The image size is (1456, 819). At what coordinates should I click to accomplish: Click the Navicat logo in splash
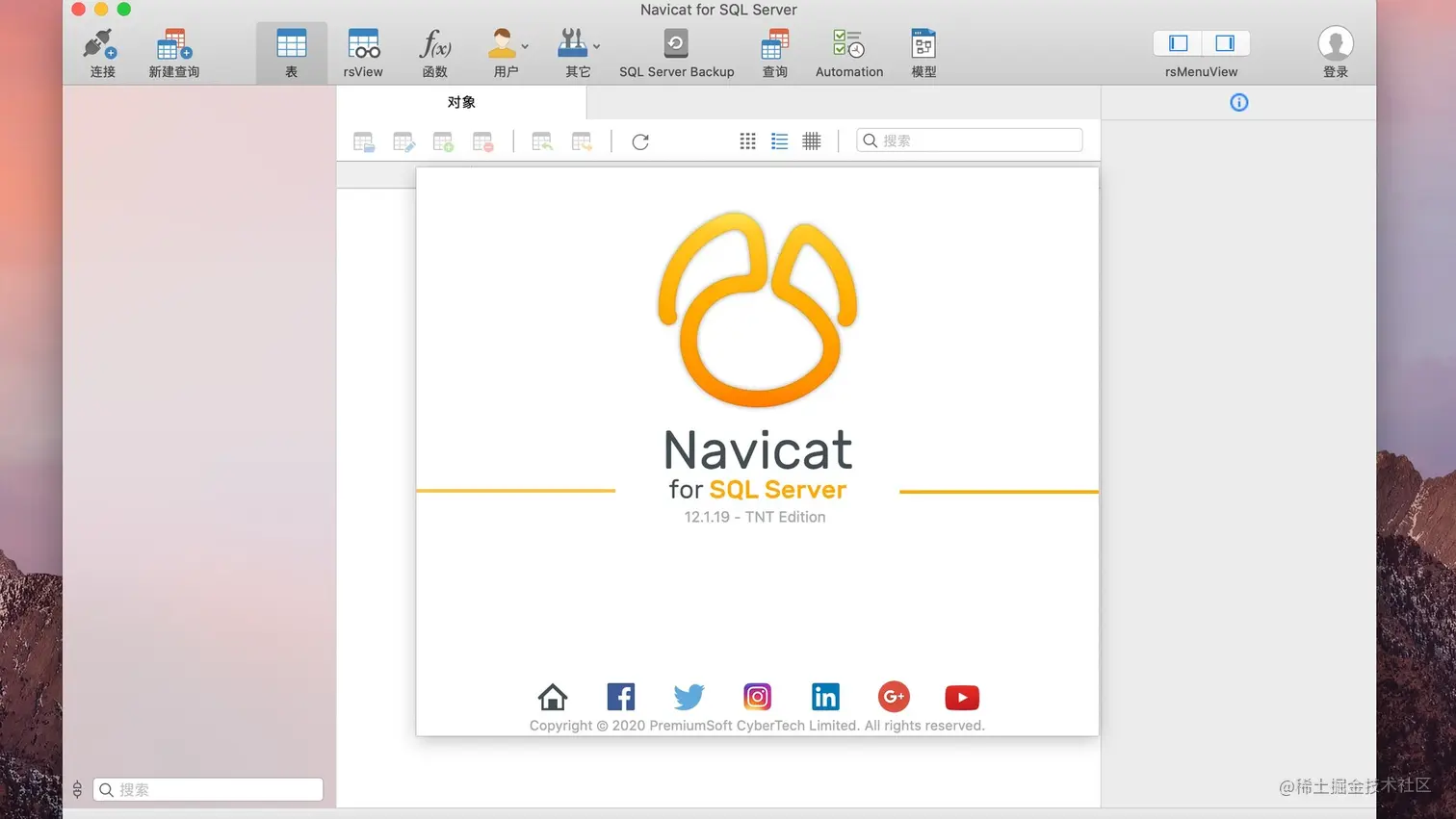click(x=758, y=308)
